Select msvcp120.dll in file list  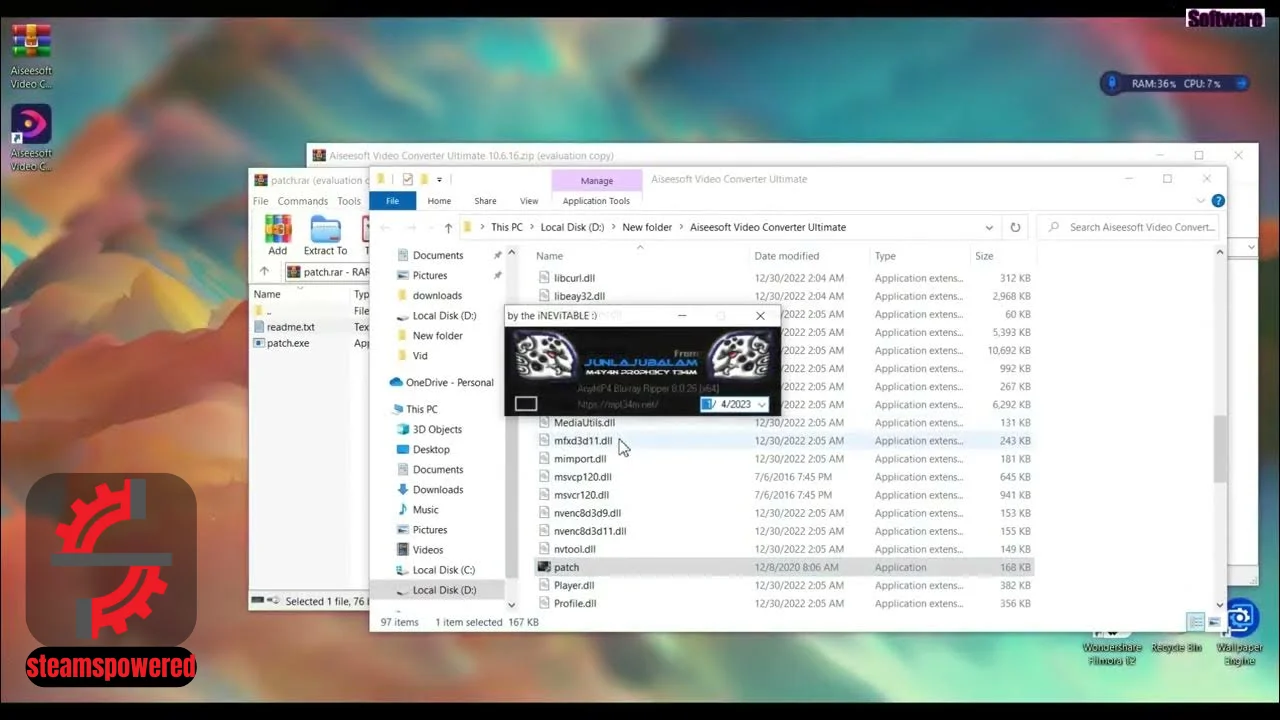click(x=582, y=477)
